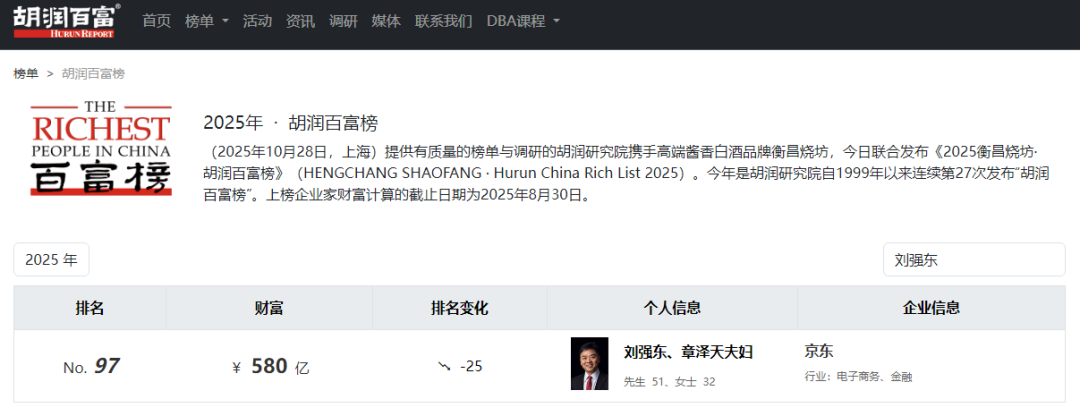Click the name 刘强东、章泽天夫妇

coord(688,353)
